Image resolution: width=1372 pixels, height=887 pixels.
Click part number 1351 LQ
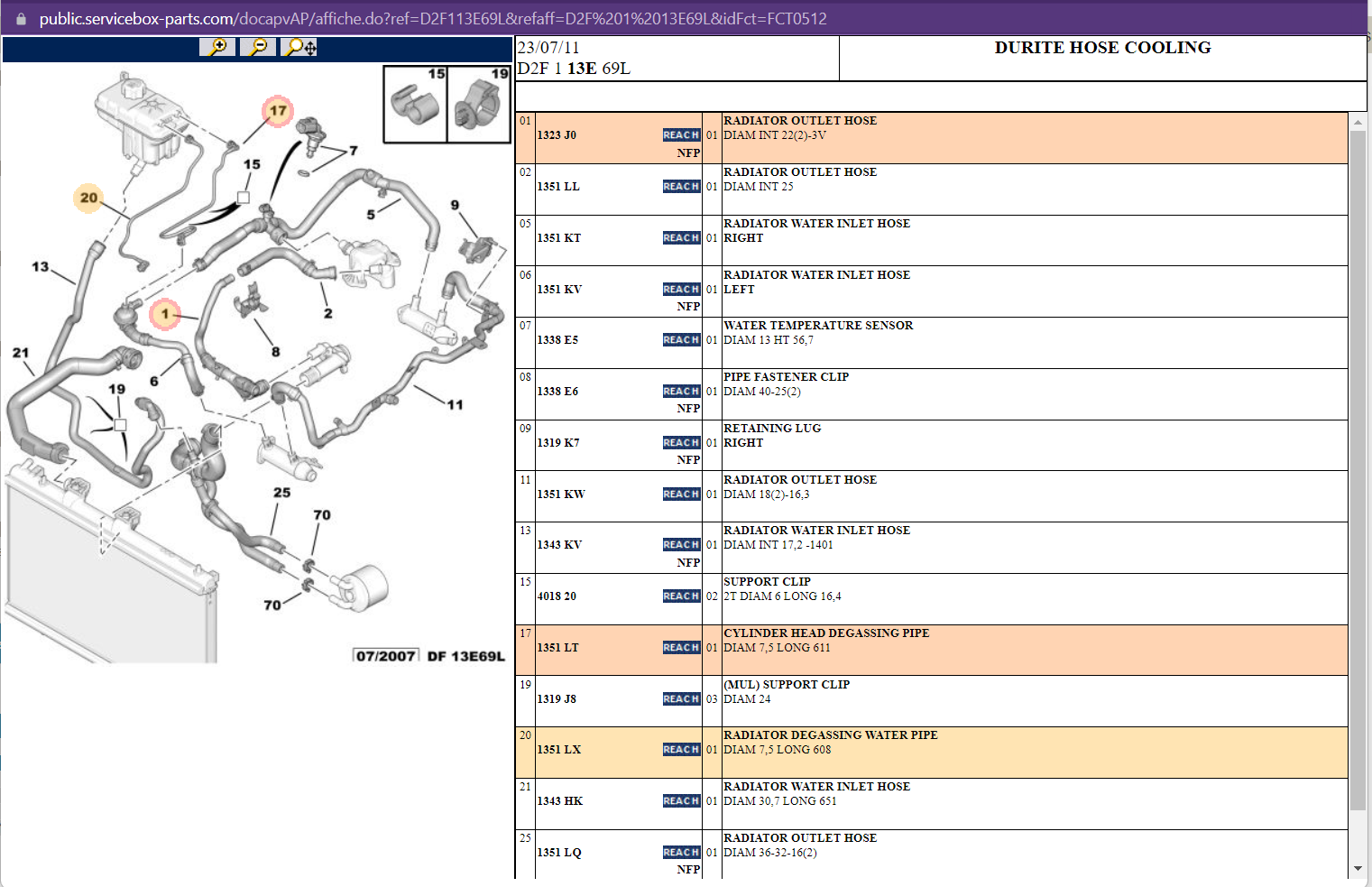(559, 853)
